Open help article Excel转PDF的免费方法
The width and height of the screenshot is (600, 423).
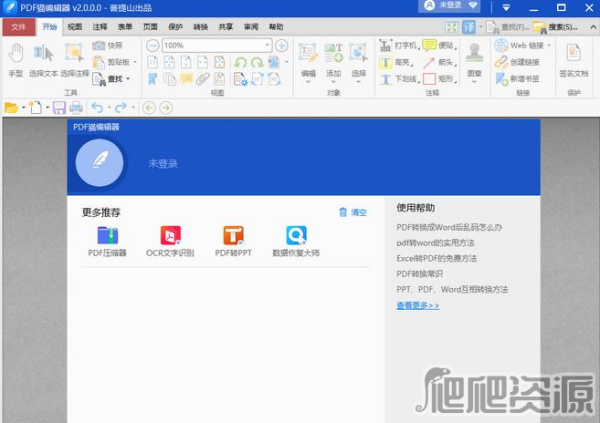click(x=437, y=258)
